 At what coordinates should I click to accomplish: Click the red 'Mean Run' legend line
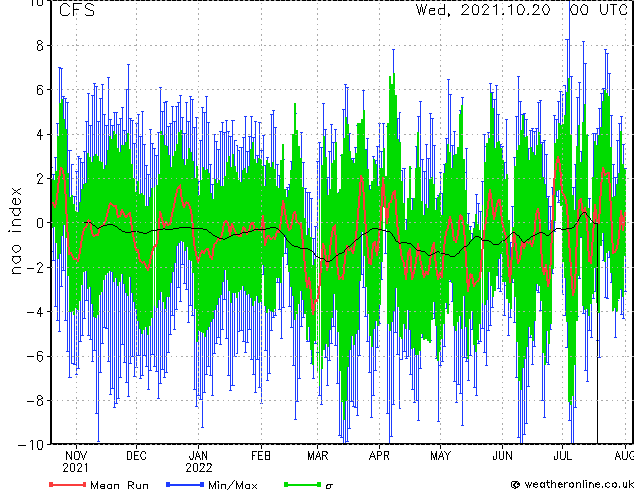(68, 484)
